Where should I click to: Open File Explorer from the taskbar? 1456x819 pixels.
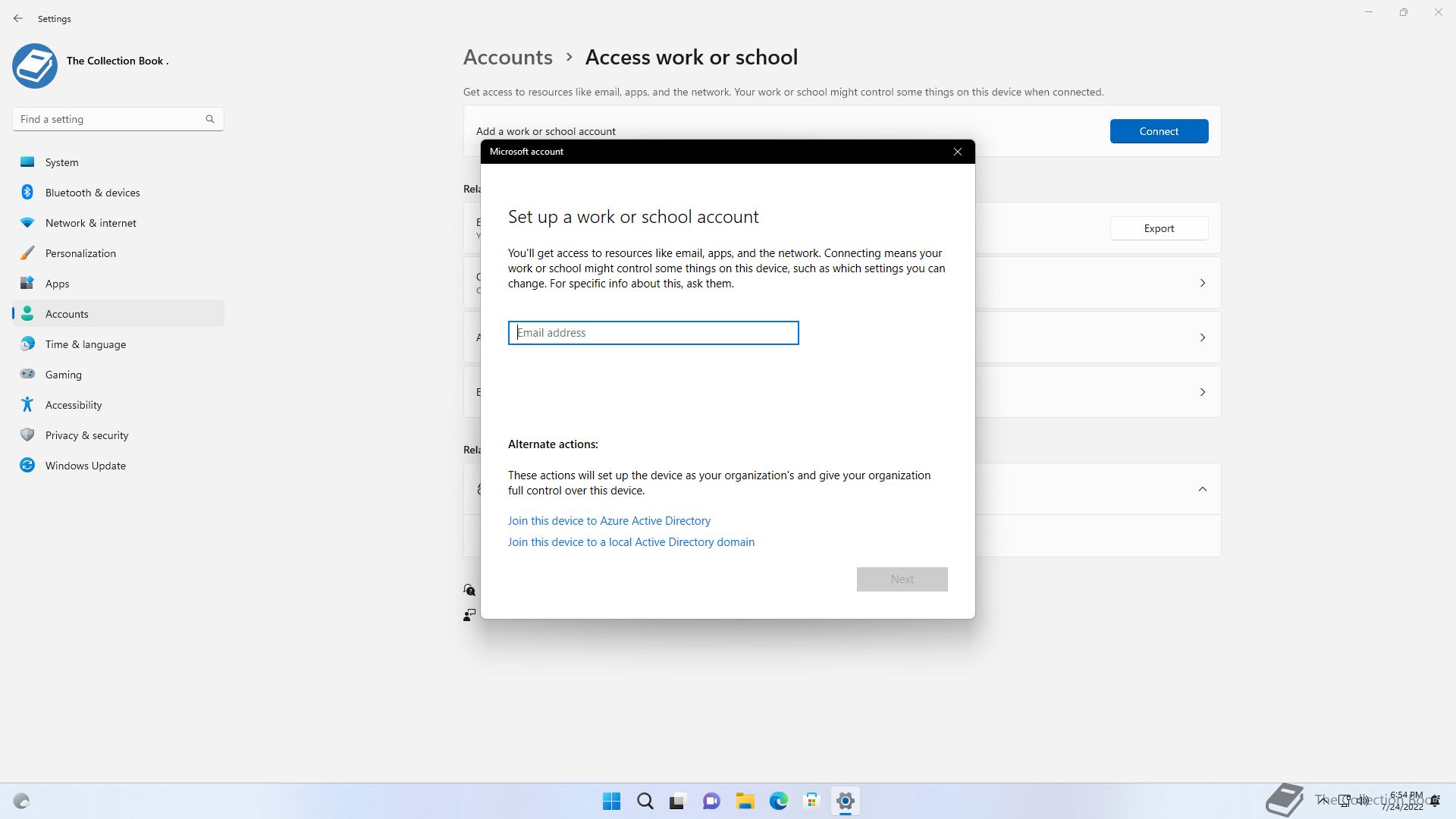coord(745,801)
